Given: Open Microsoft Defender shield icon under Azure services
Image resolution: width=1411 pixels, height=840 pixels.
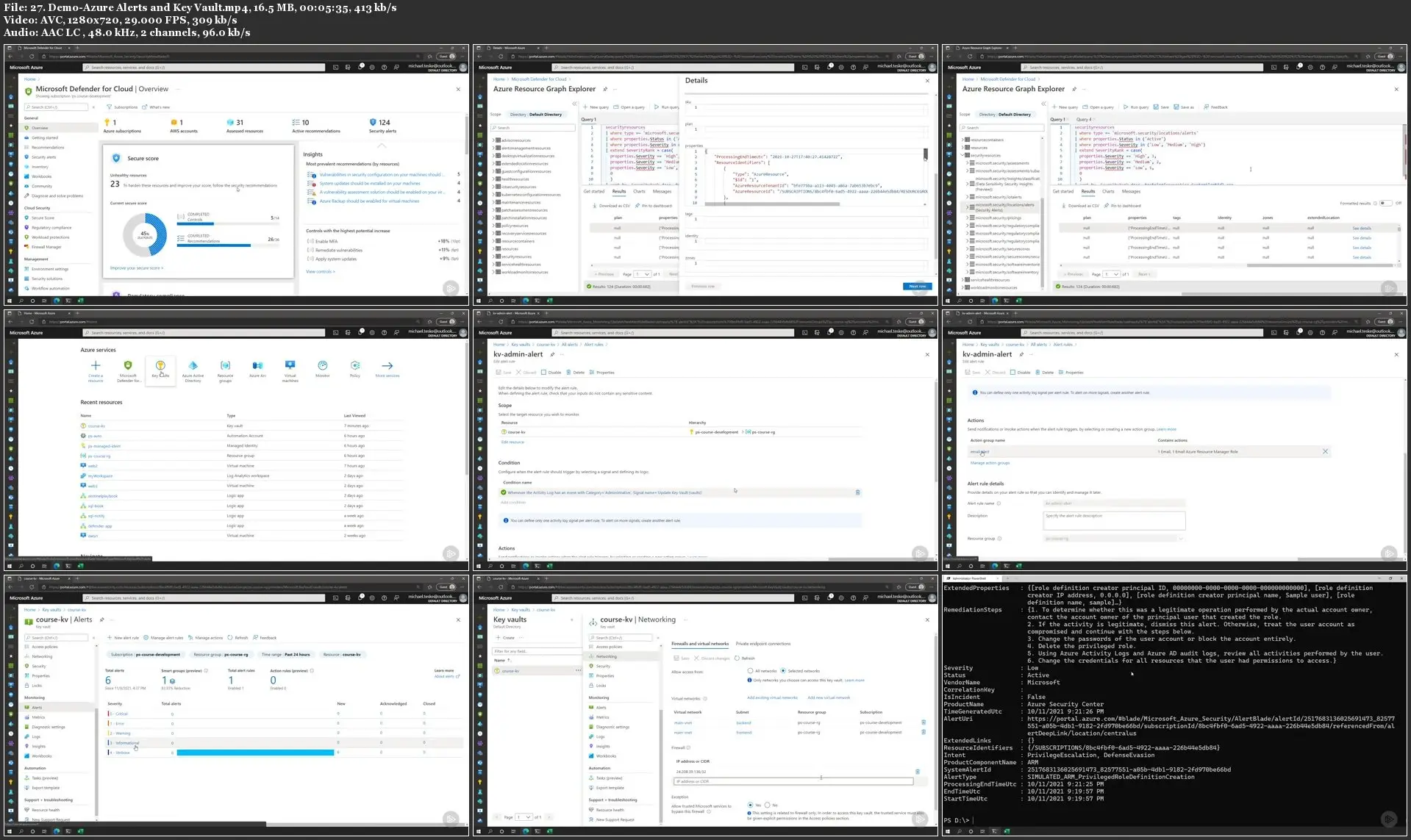Looking at the screenshot, I should point(128,365).
